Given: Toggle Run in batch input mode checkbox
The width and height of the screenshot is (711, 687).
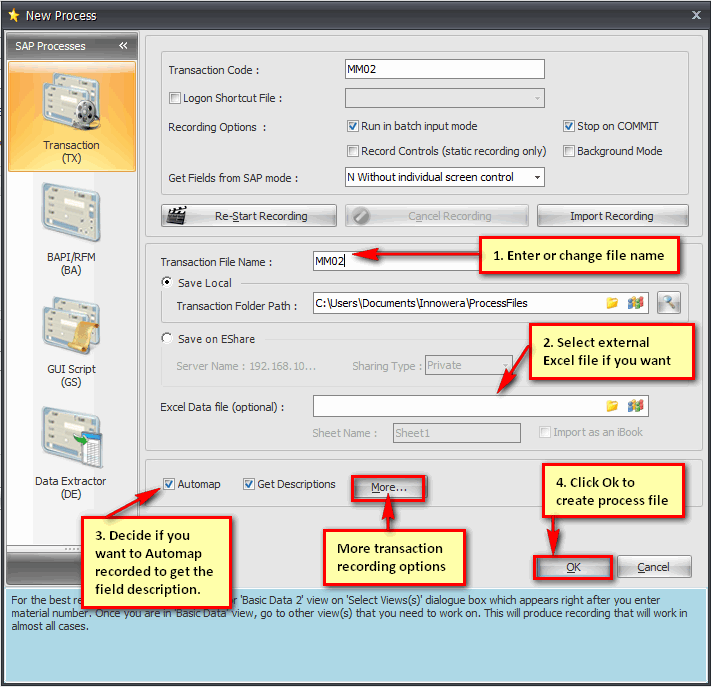Looking at the screenshot, I should click(353, 126).
